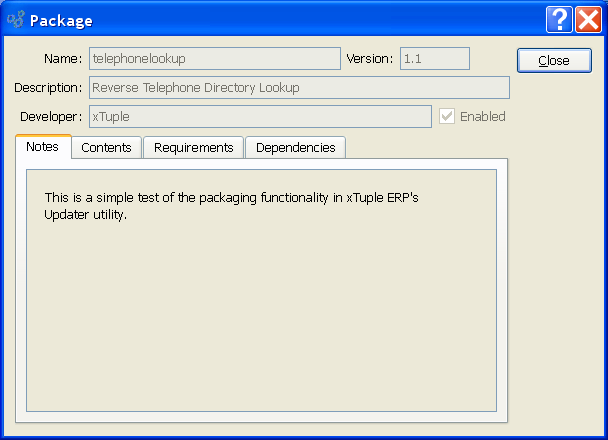Click the Developer: label
The image size is (608, 440).
pos(51,117)
